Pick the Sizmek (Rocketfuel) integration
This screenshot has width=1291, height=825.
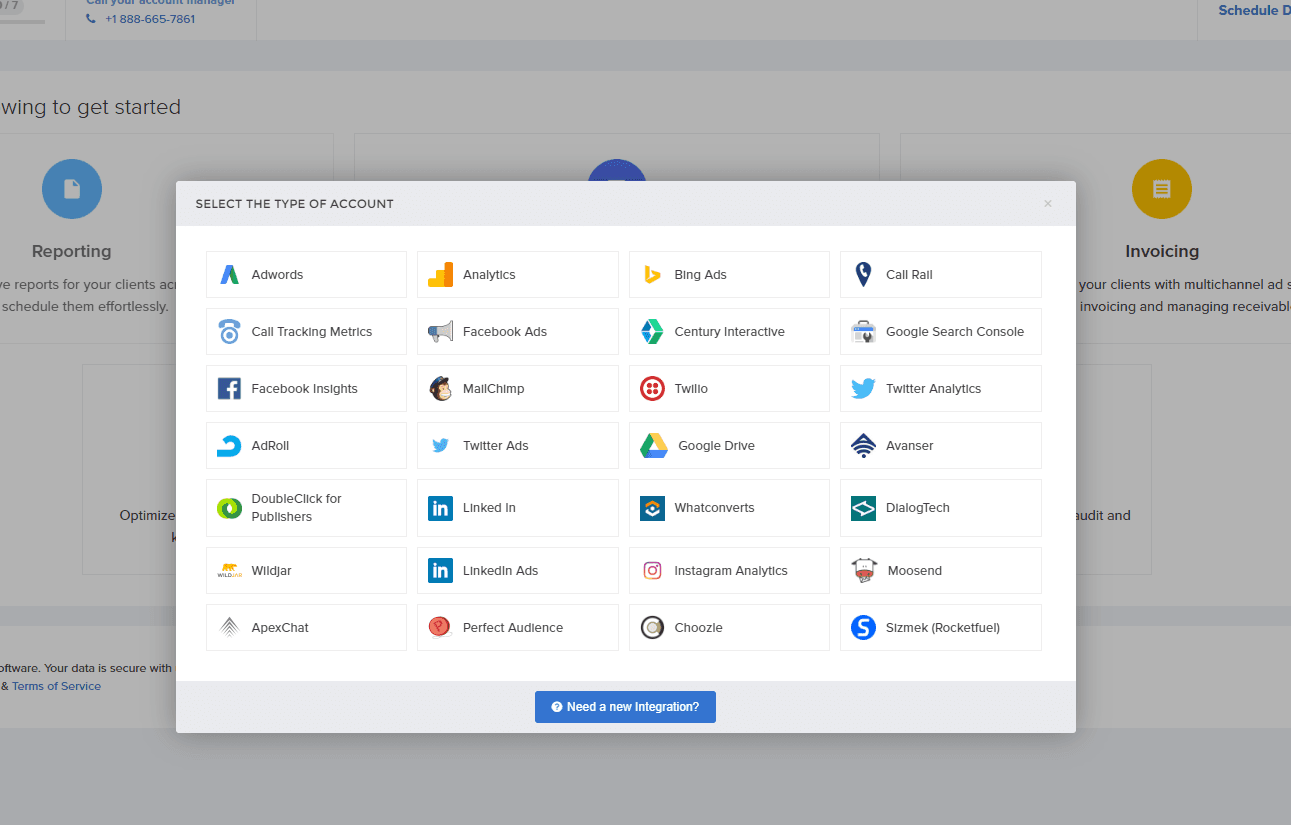click(941, 628)
